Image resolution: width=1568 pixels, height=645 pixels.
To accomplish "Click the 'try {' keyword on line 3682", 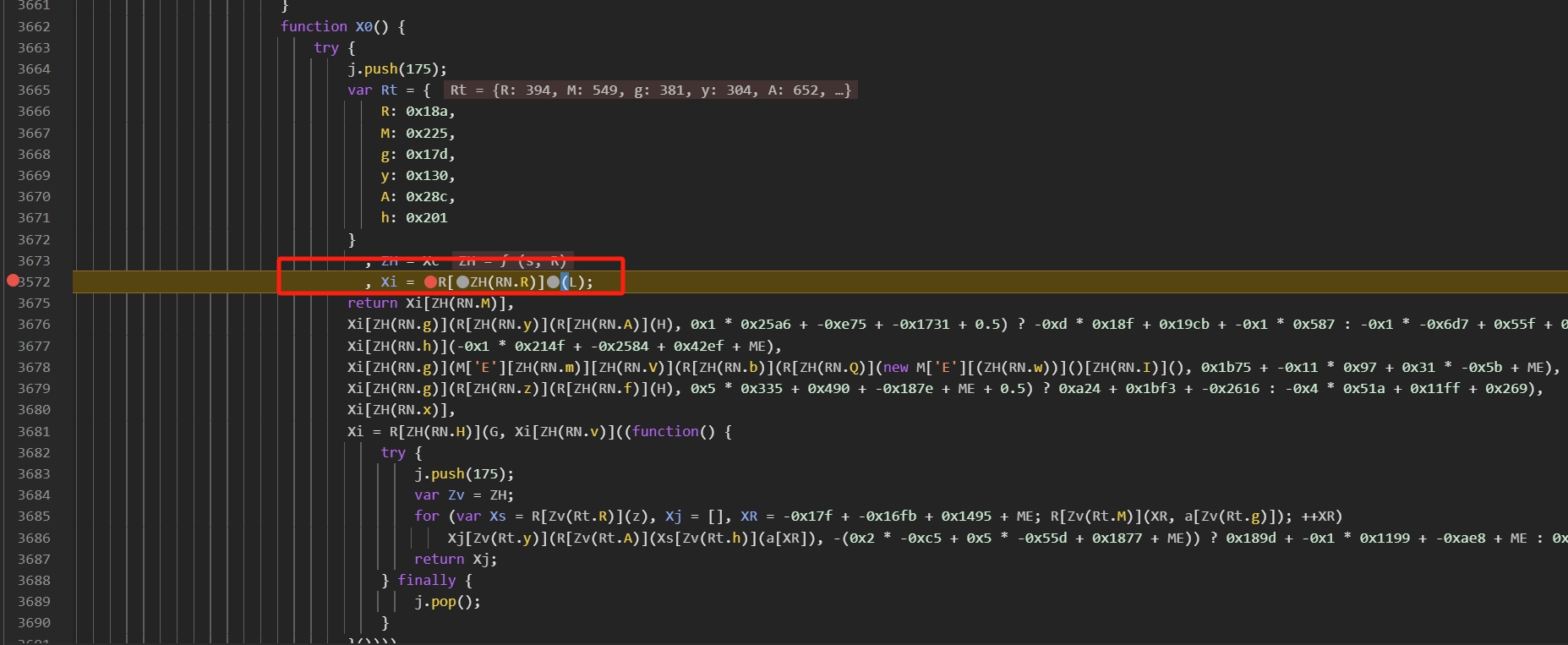I will [402, 452].
